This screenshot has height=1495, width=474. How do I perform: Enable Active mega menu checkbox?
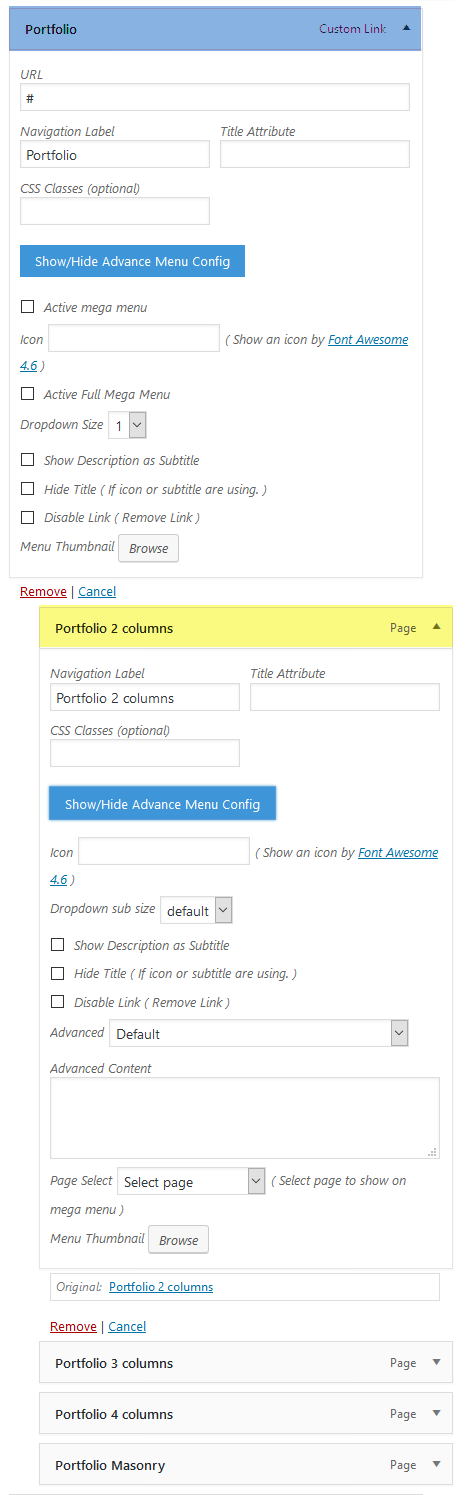[x=28, y=307]
